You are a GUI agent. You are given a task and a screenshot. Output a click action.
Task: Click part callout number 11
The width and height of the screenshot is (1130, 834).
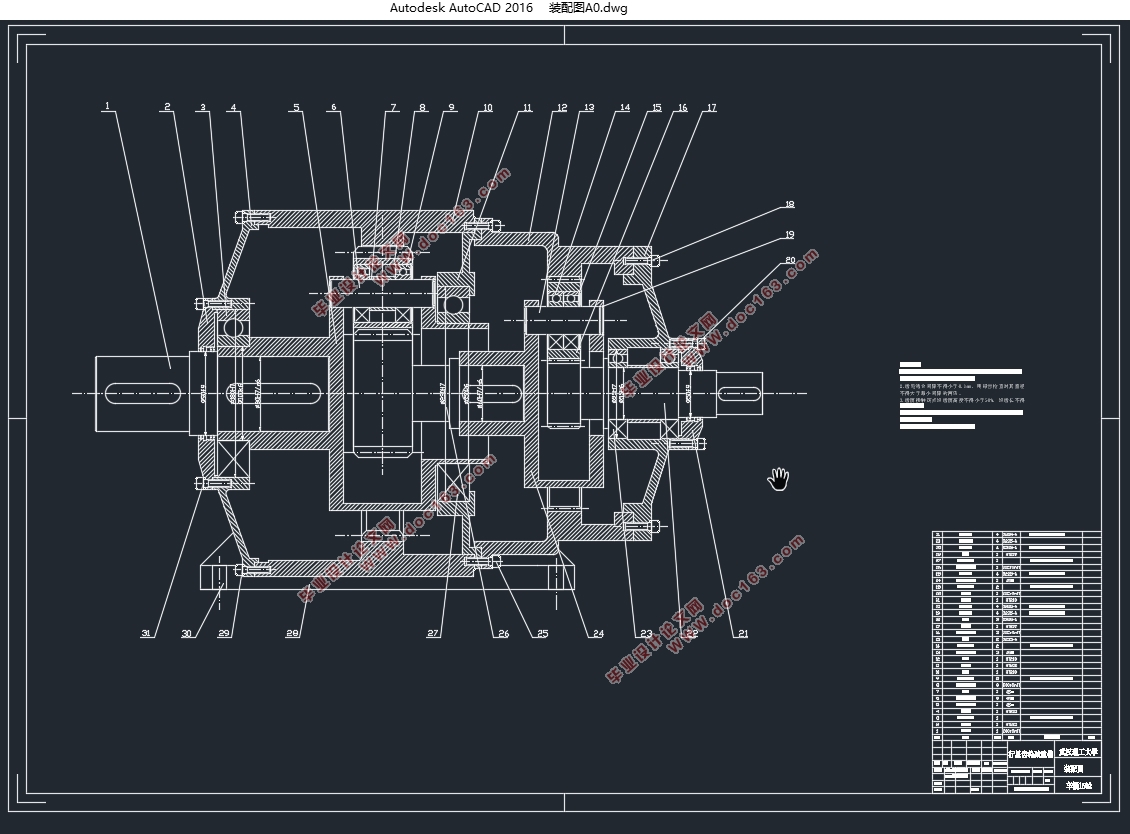pyautogui.click(x=527, y=107)
